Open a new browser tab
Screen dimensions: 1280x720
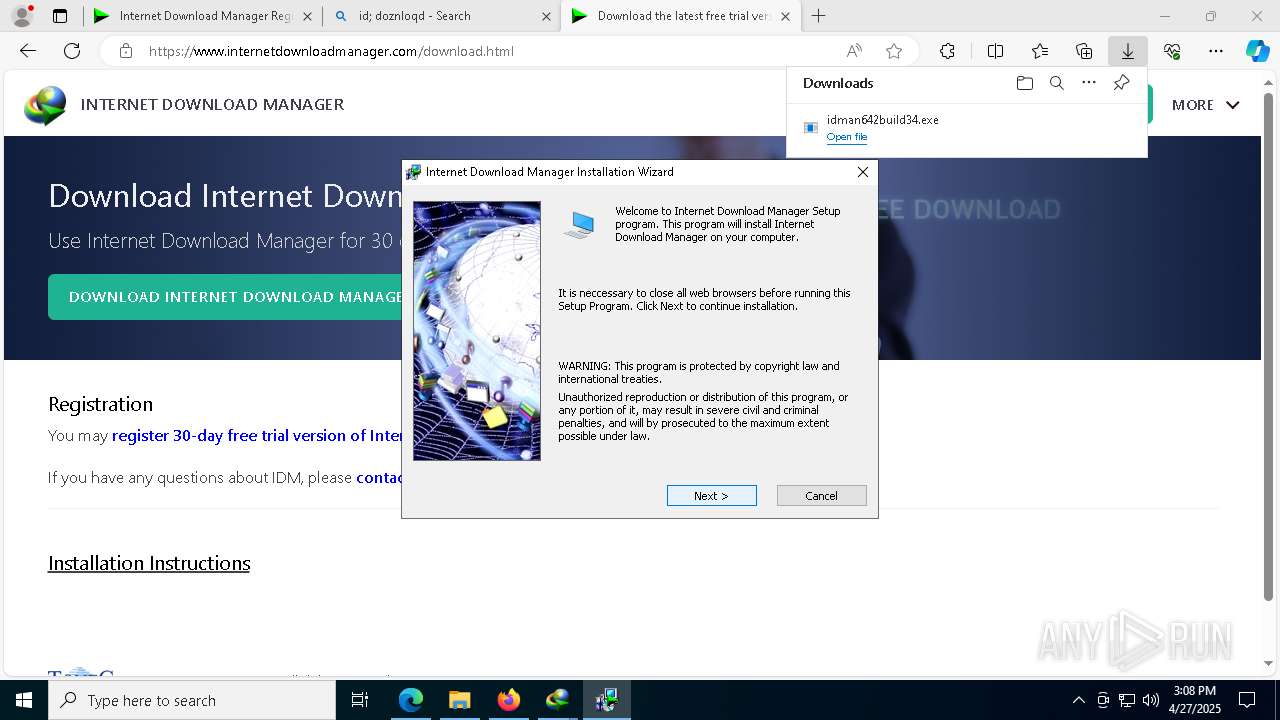[818, 16]
